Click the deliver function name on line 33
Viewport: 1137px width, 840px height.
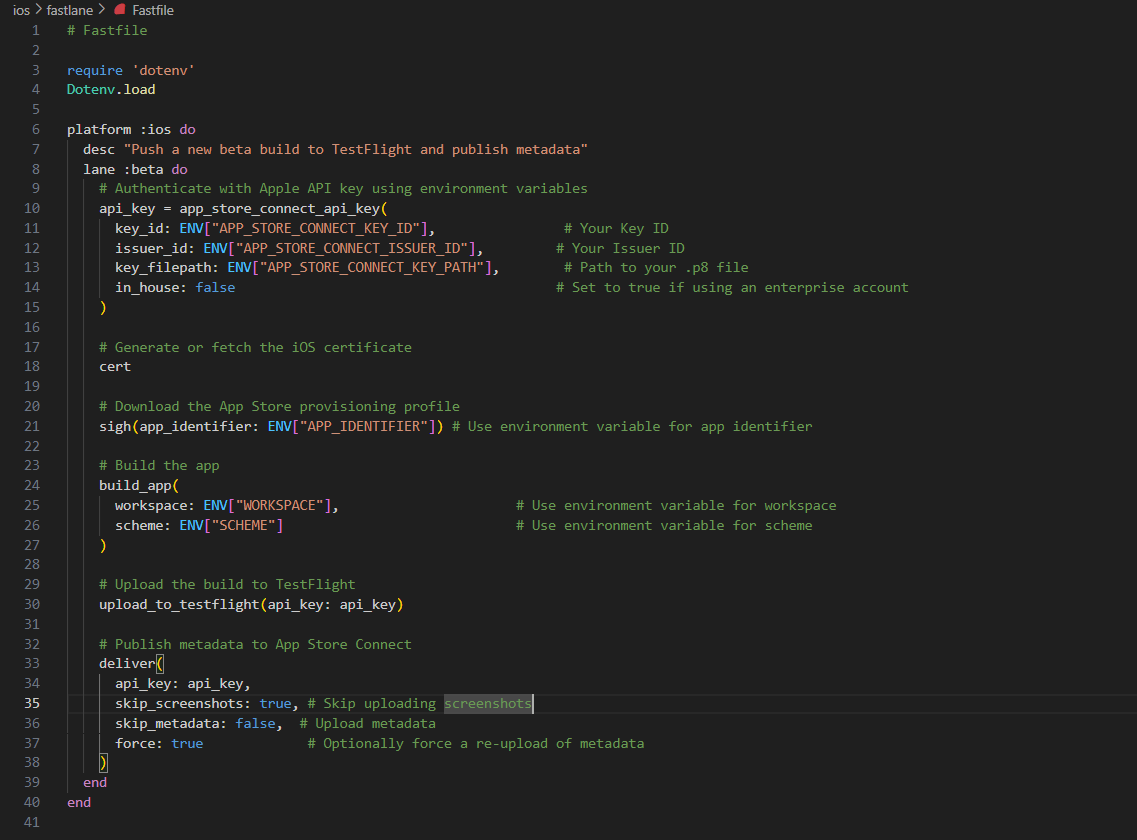127,663
